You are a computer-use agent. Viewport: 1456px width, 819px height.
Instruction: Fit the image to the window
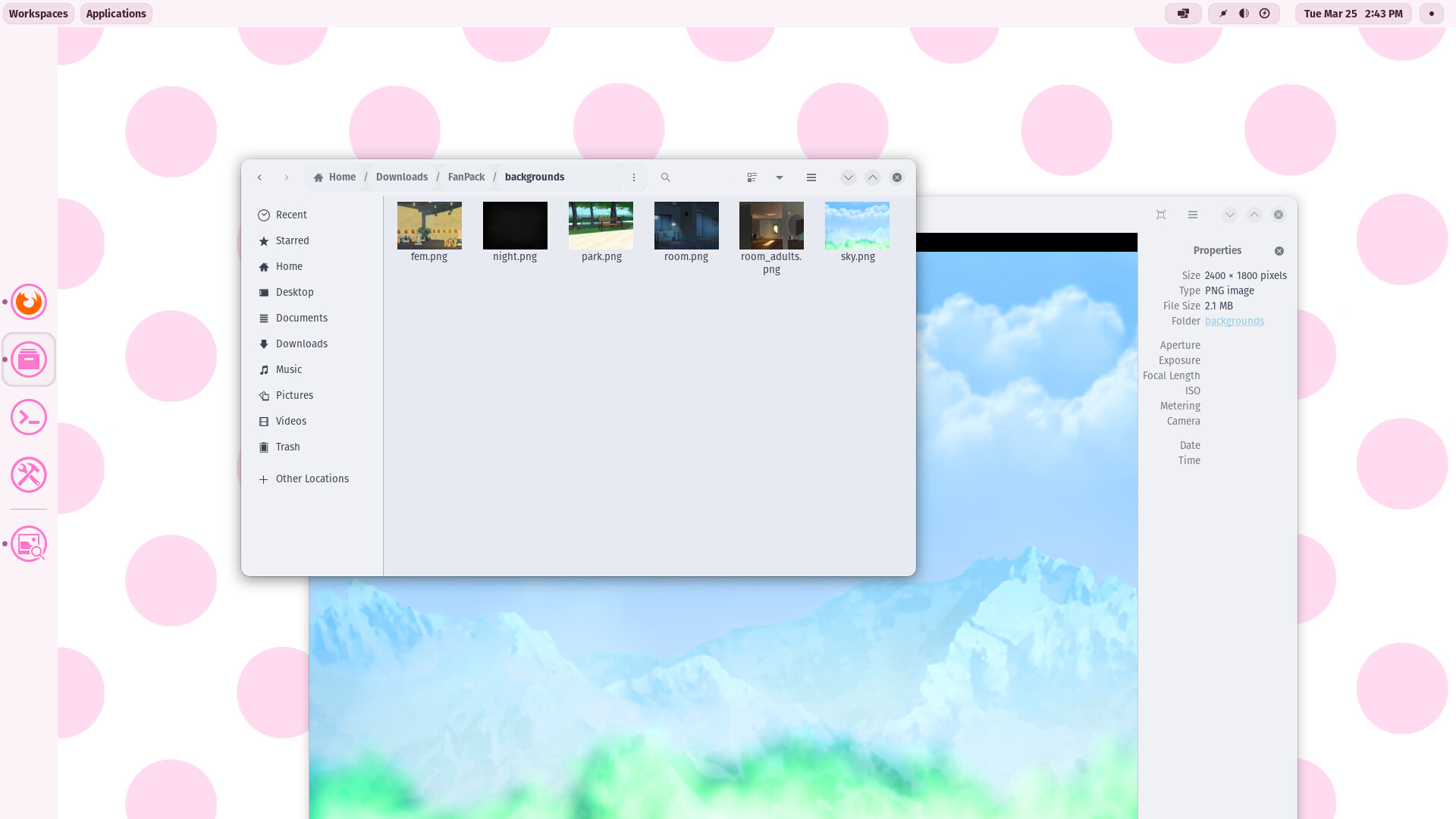pos(1161,215)
